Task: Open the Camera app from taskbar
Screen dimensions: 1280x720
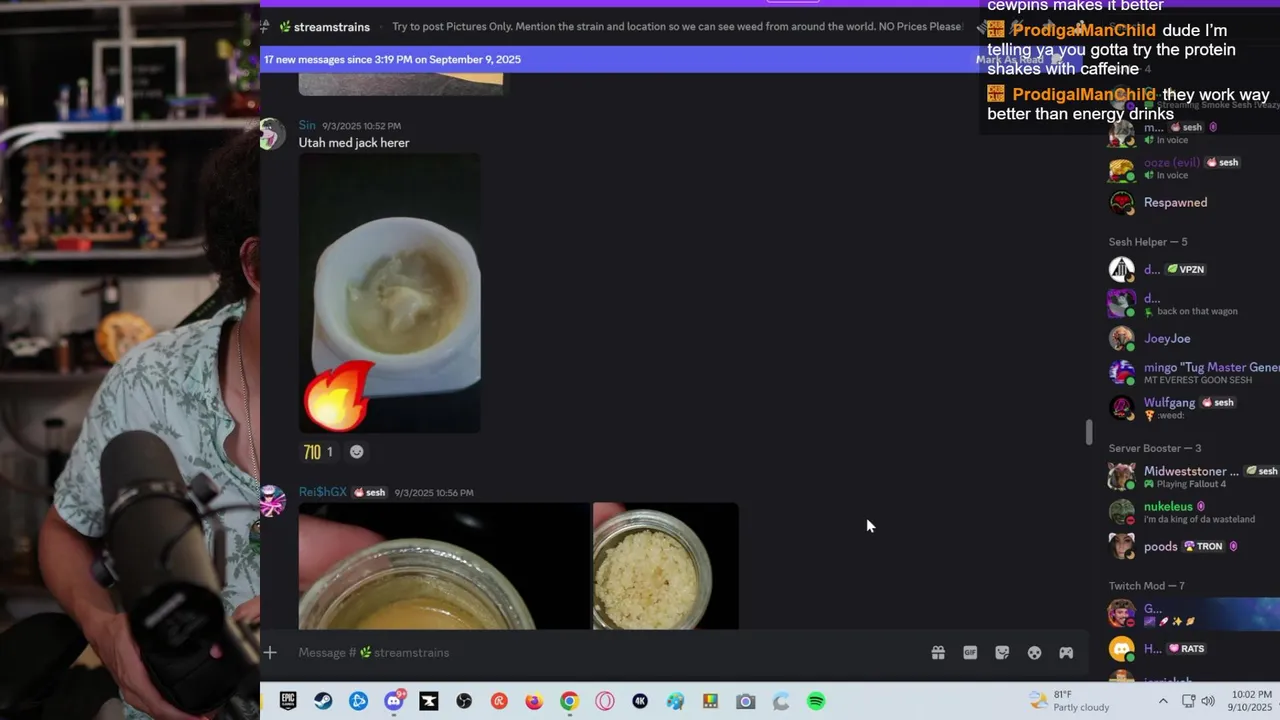Action: click(x=745, y=701)
